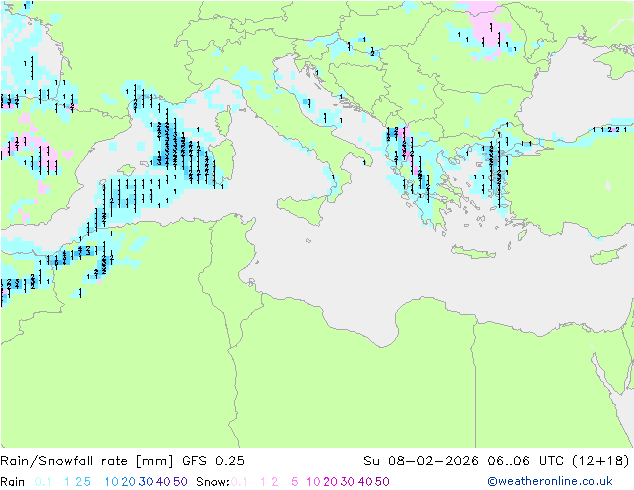The height and width of the screenshot is (490, 634).
Task: Pick the Snow legend value 40
Action: (x=365, y=482)
